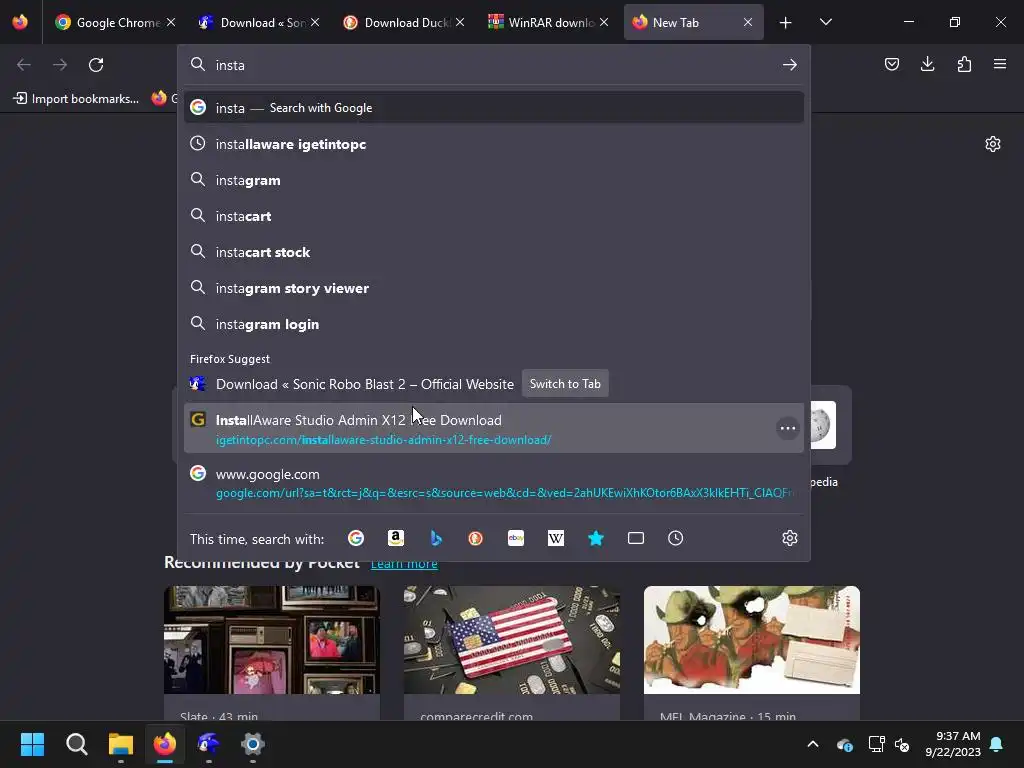Open the Firefox application menu

pyautogui.click(x=1000, y=64)
